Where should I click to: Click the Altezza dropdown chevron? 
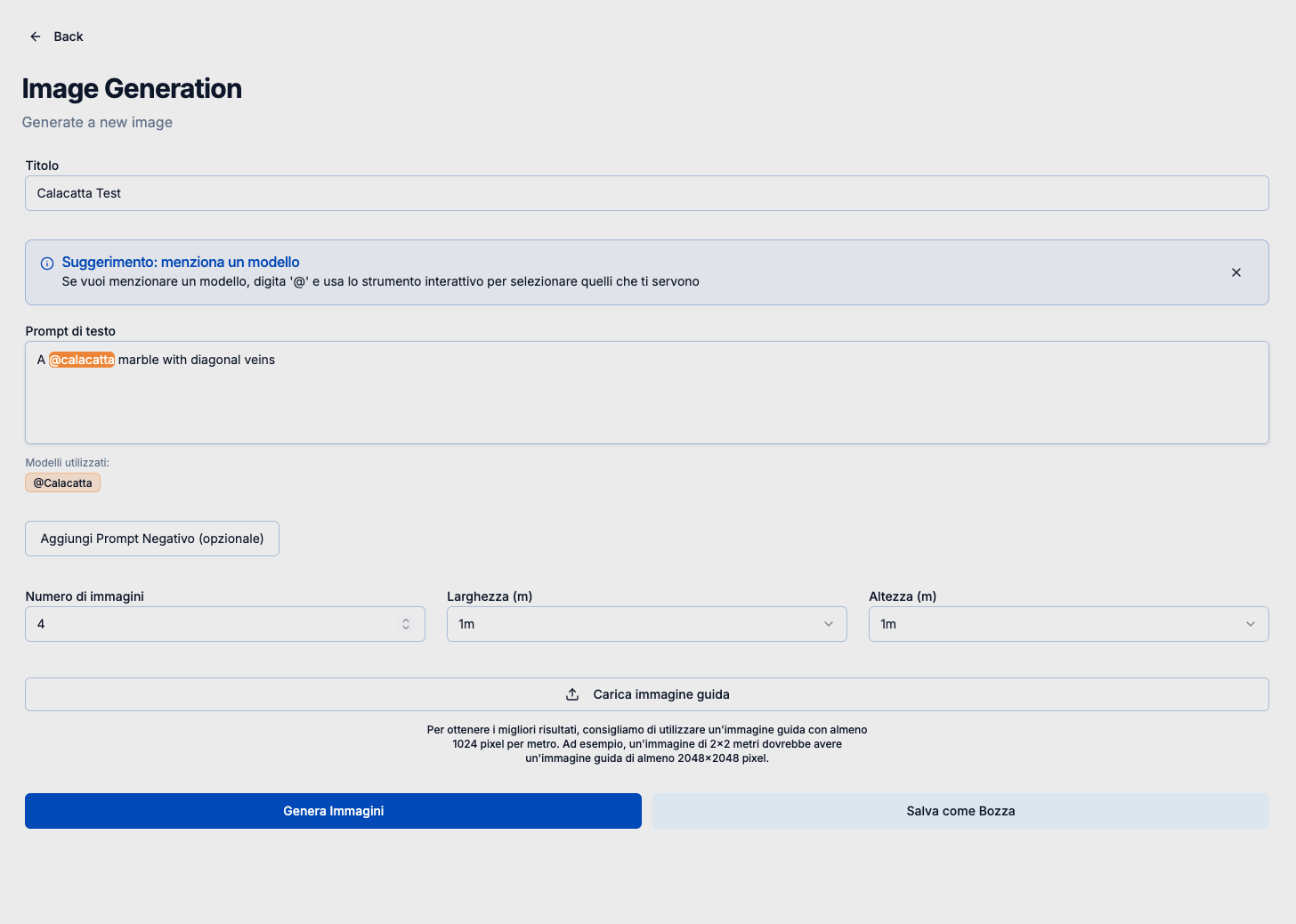1251,624
